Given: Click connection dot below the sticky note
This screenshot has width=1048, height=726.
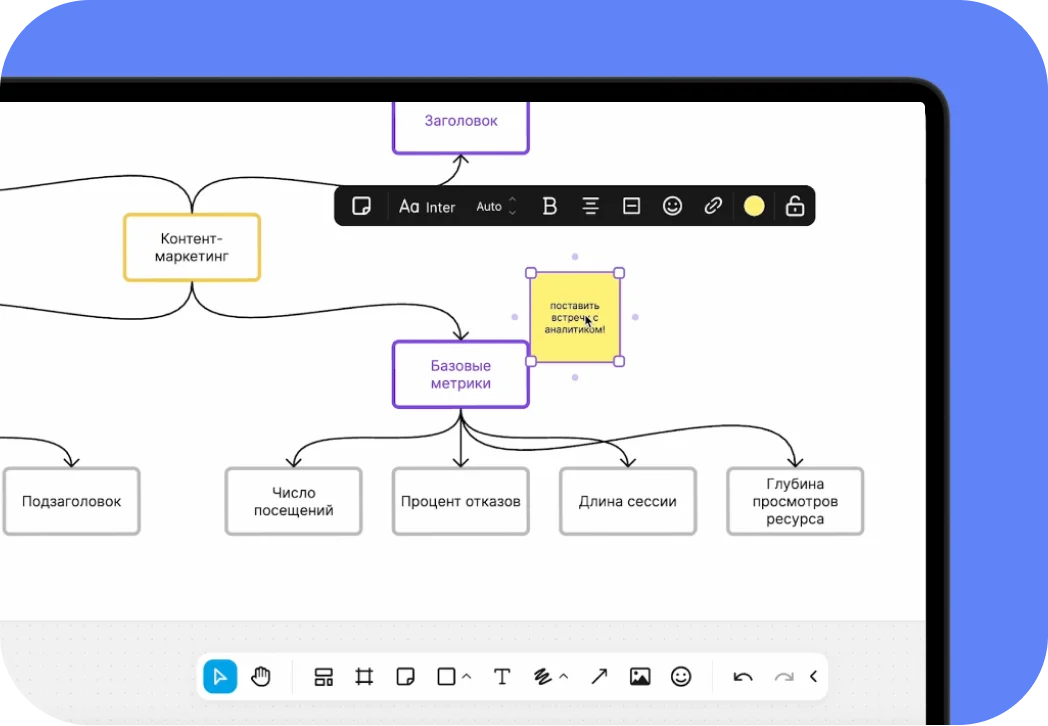Looking at the screenshot, I should click(x=575, y=378).
